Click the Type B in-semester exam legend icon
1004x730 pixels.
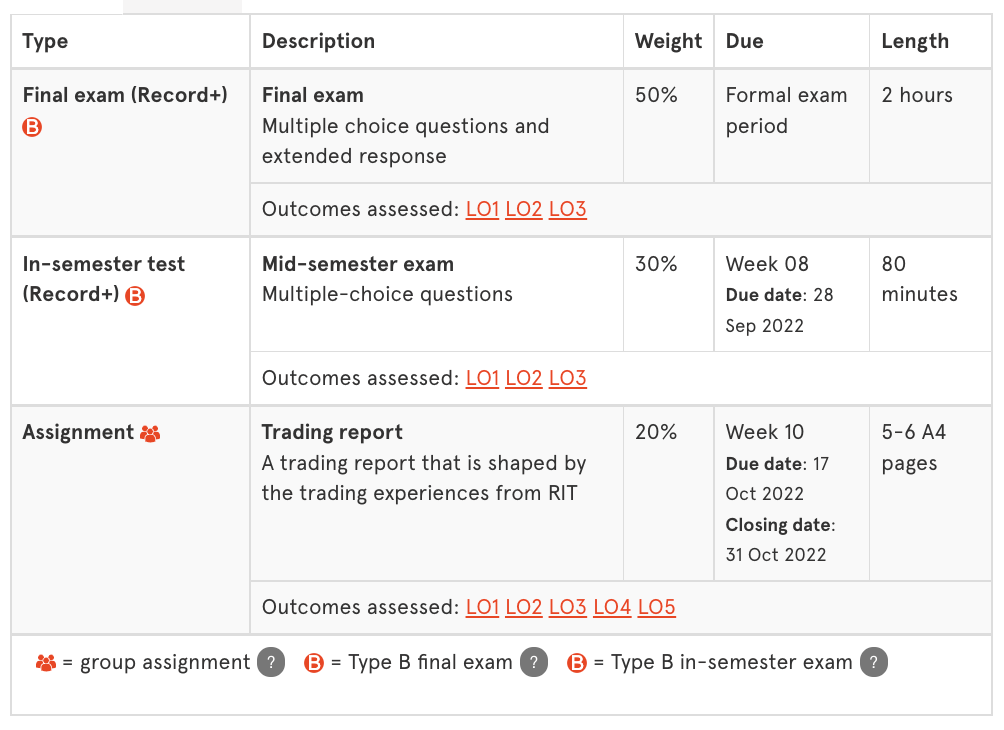point(576,661)
